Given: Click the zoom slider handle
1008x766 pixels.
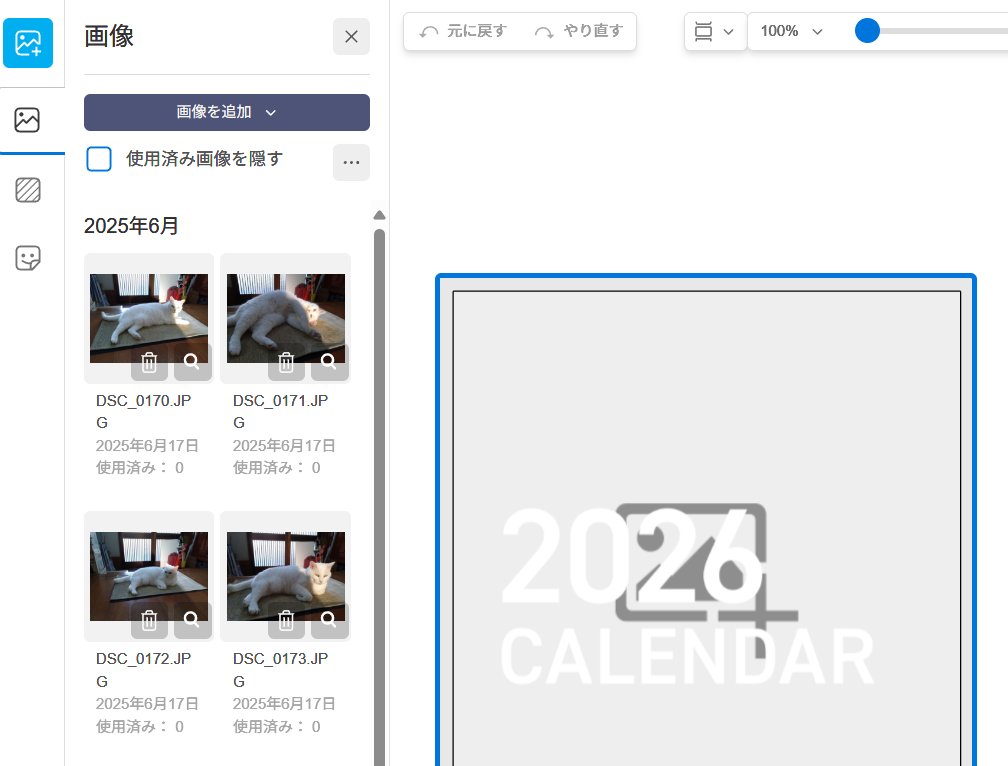Looking at the screenshot, I should [867, 31].
